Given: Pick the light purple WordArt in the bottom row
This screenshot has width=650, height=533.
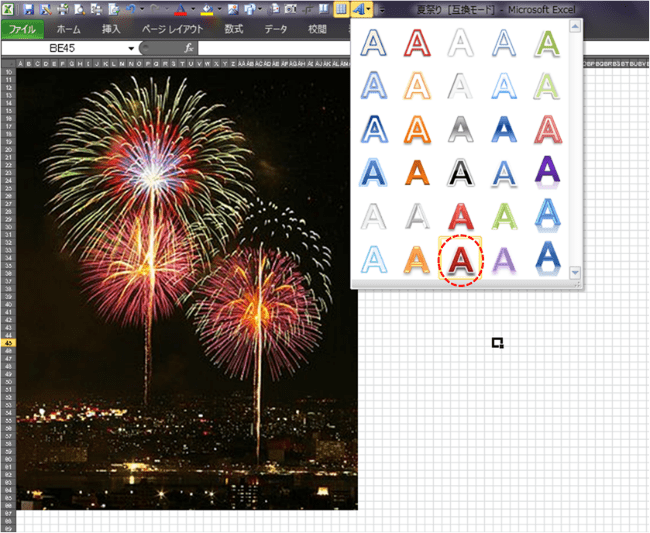Looking at the screenshot, I should tap(504, 260).
